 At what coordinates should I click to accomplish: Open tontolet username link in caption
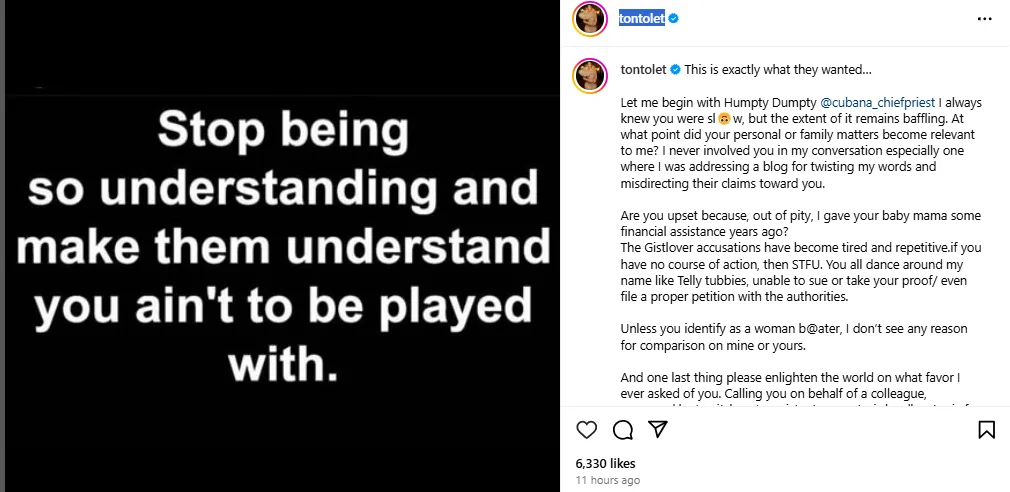click(x=643, y=70)
